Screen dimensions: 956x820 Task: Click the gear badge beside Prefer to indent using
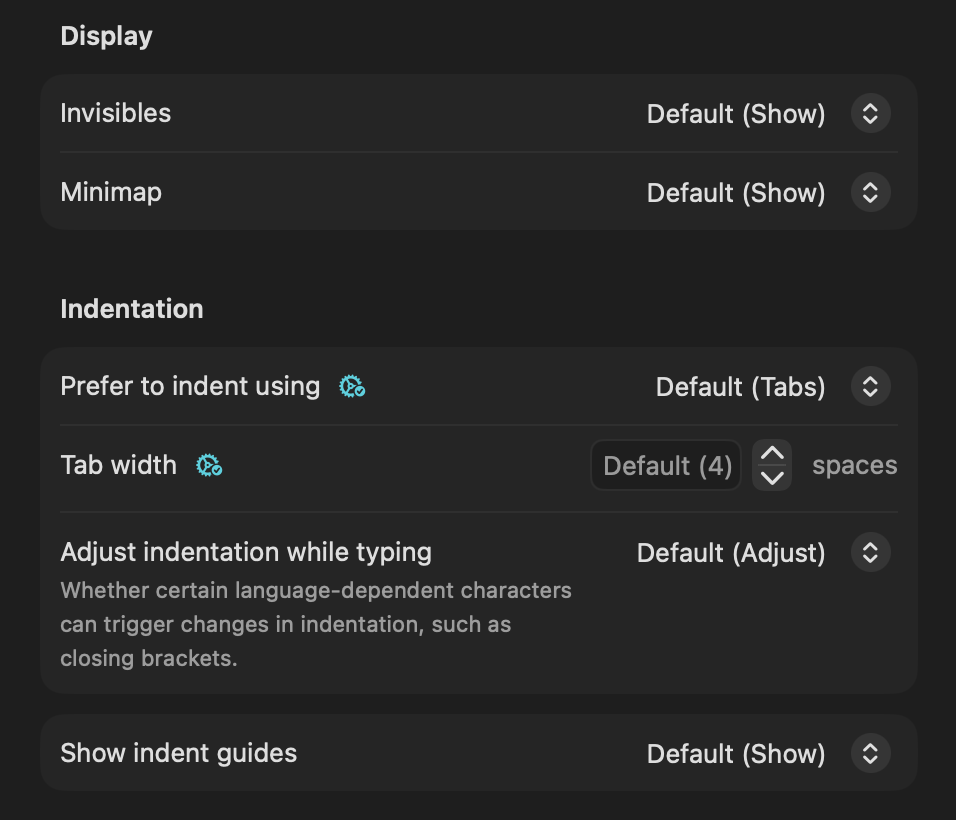[352, 387]
